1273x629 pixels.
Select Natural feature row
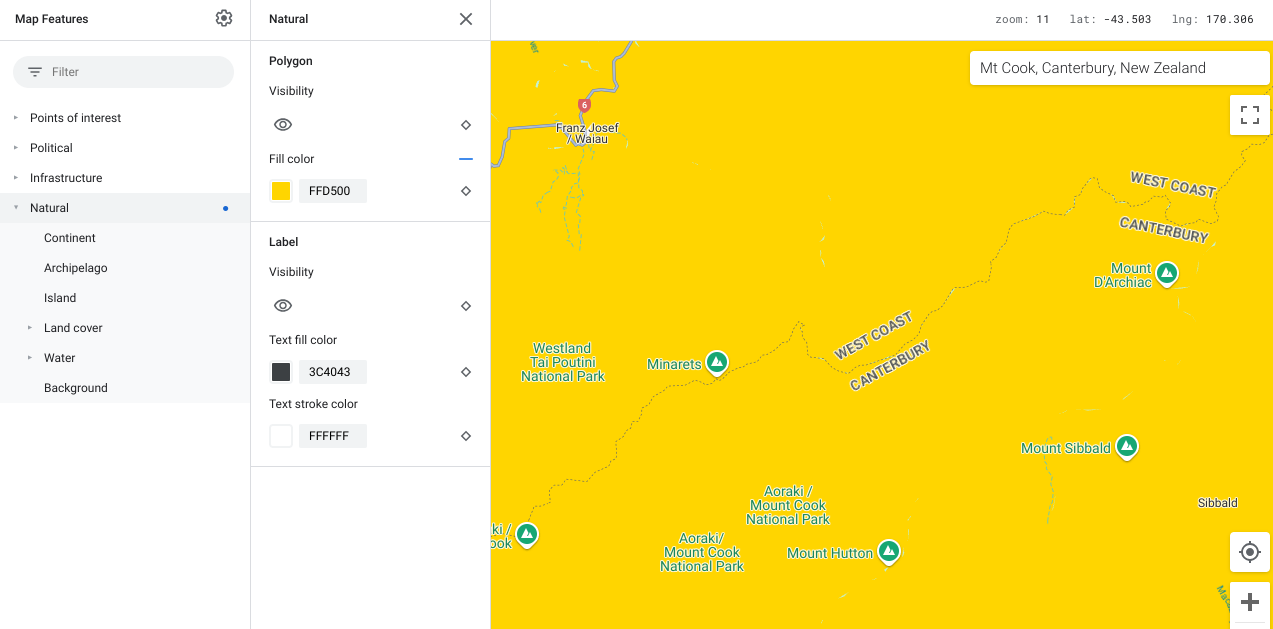click(125, 208)
